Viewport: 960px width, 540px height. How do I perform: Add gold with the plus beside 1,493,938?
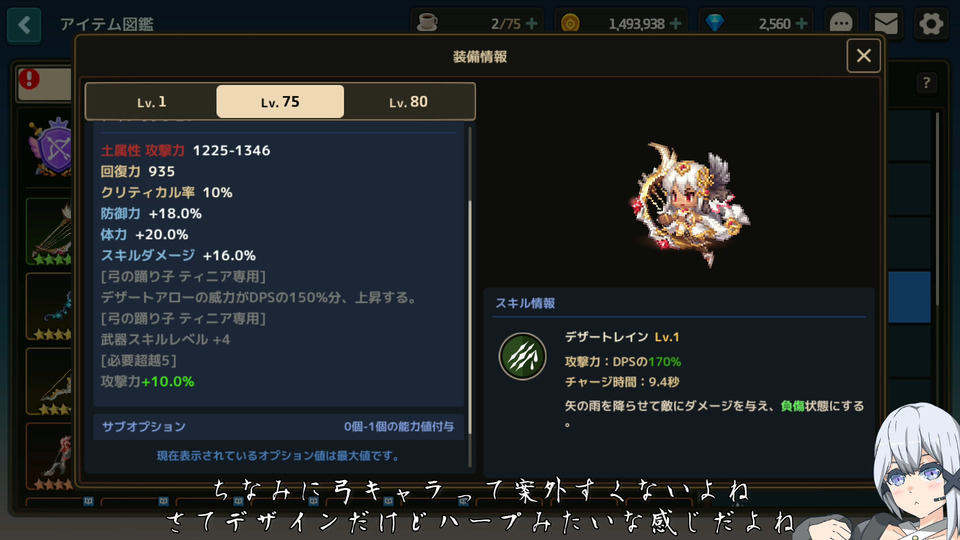point(675,24)
